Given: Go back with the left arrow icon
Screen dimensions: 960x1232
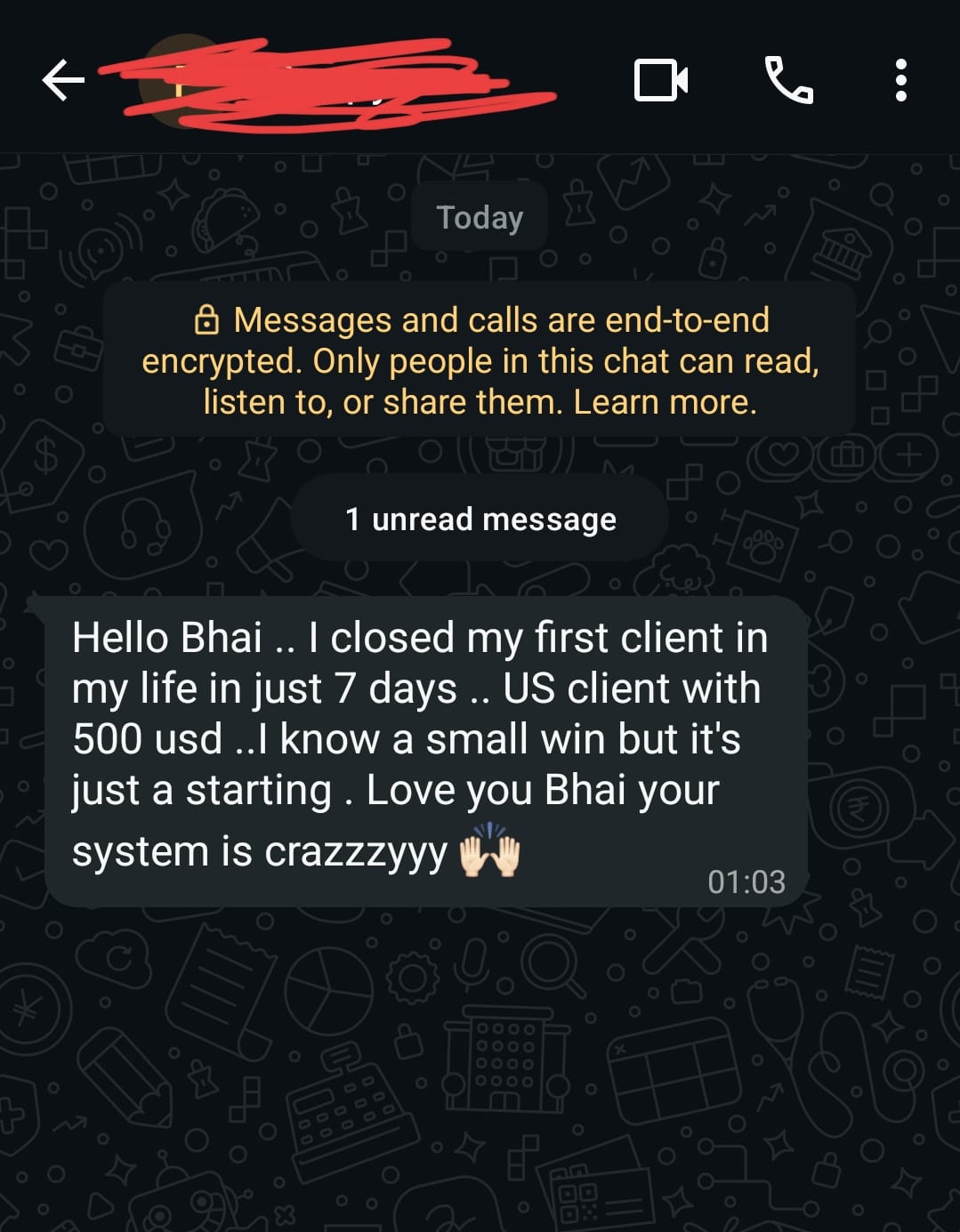Looking at the screenshot, I should click(63, 81).
